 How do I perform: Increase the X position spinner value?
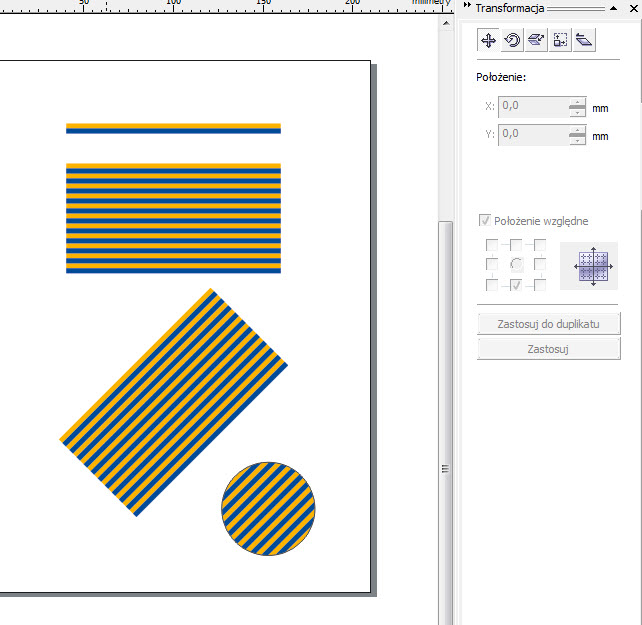point(576,102)
